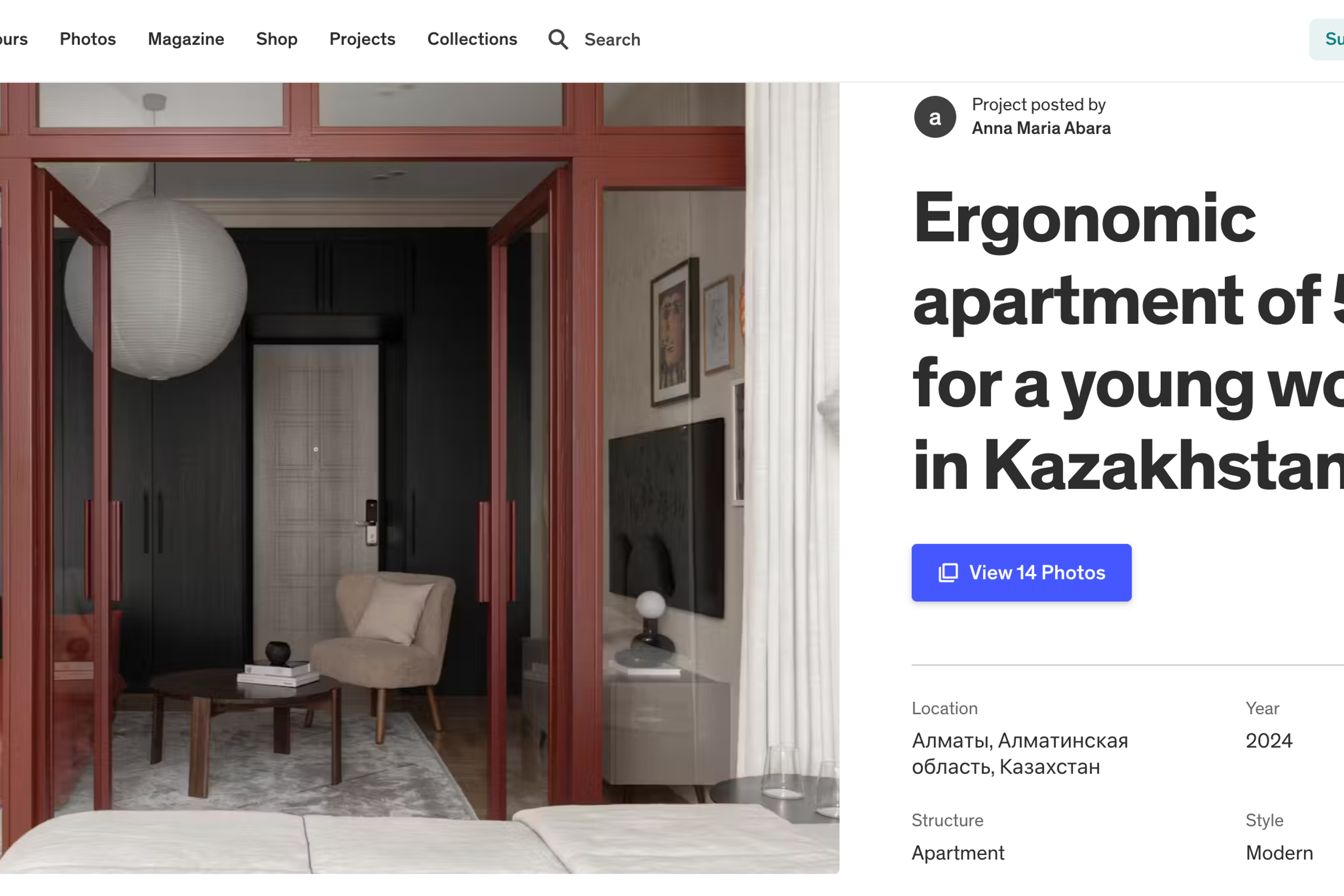Open the Photos menu item
1344x896 pixels.
(88, 39)
